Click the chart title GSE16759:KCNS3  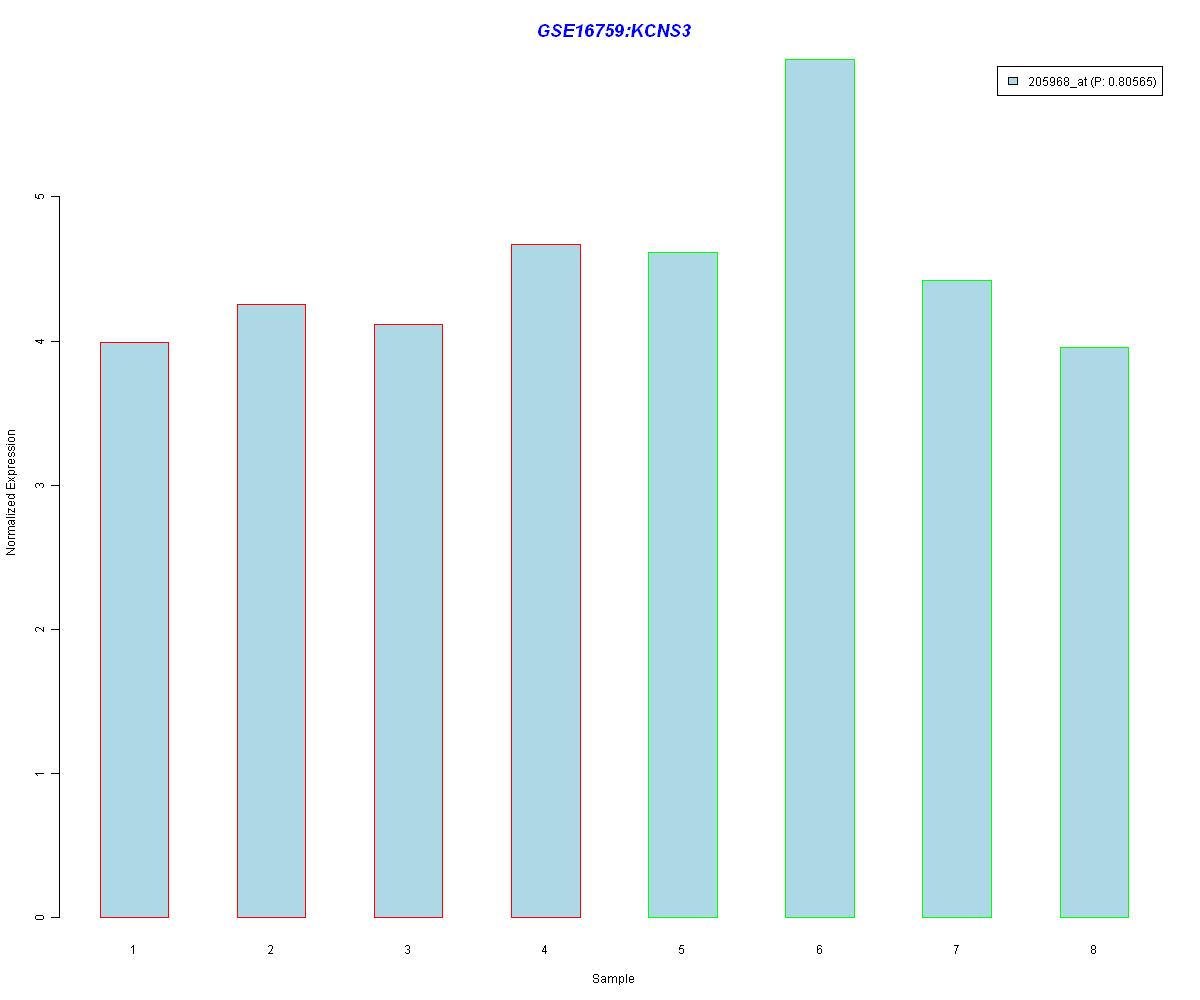click(614, 31)
